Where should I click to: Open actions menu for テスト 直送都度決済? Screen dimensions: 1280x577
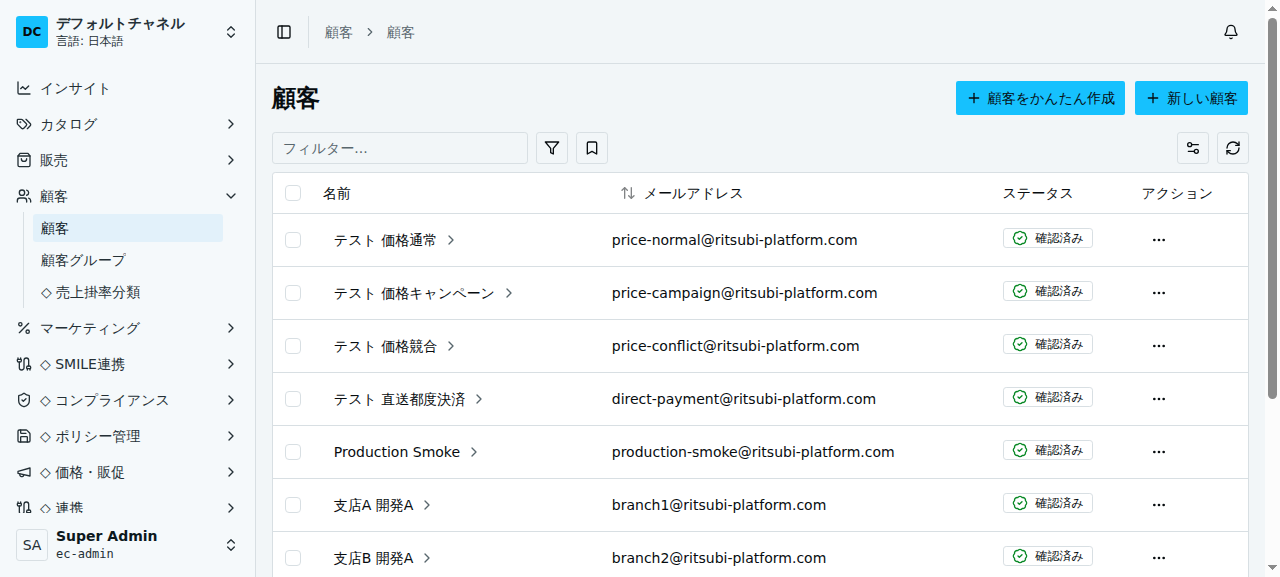1159,399
